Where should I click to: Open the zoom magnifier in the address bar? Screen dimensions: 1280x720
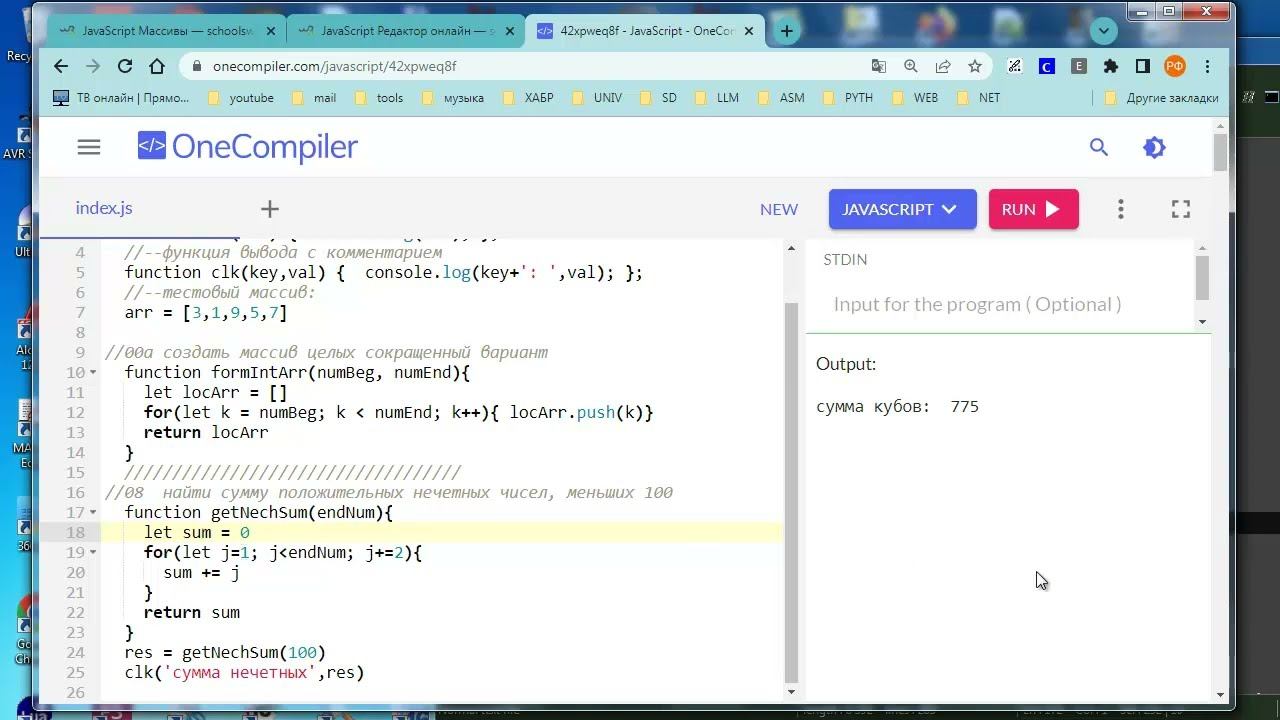(911, 66)
